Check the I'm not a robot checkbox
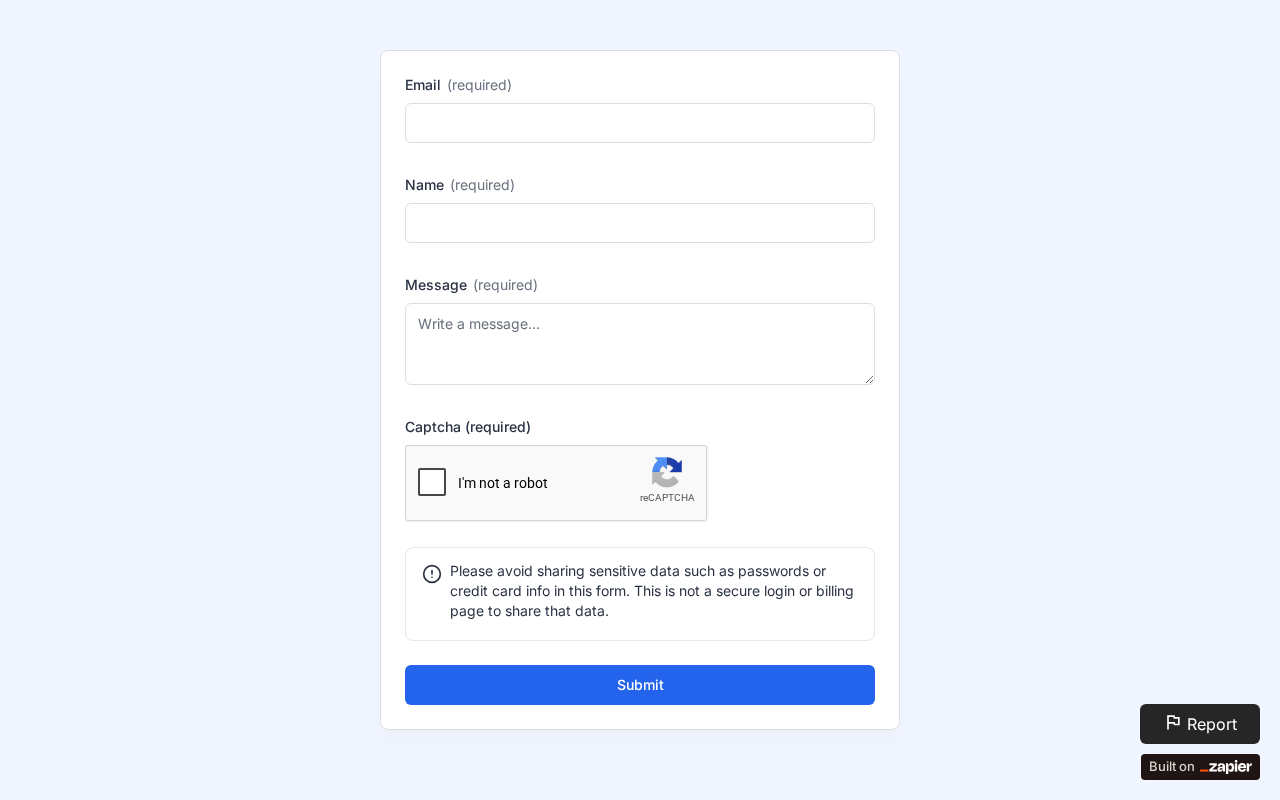 click(432, 482)
